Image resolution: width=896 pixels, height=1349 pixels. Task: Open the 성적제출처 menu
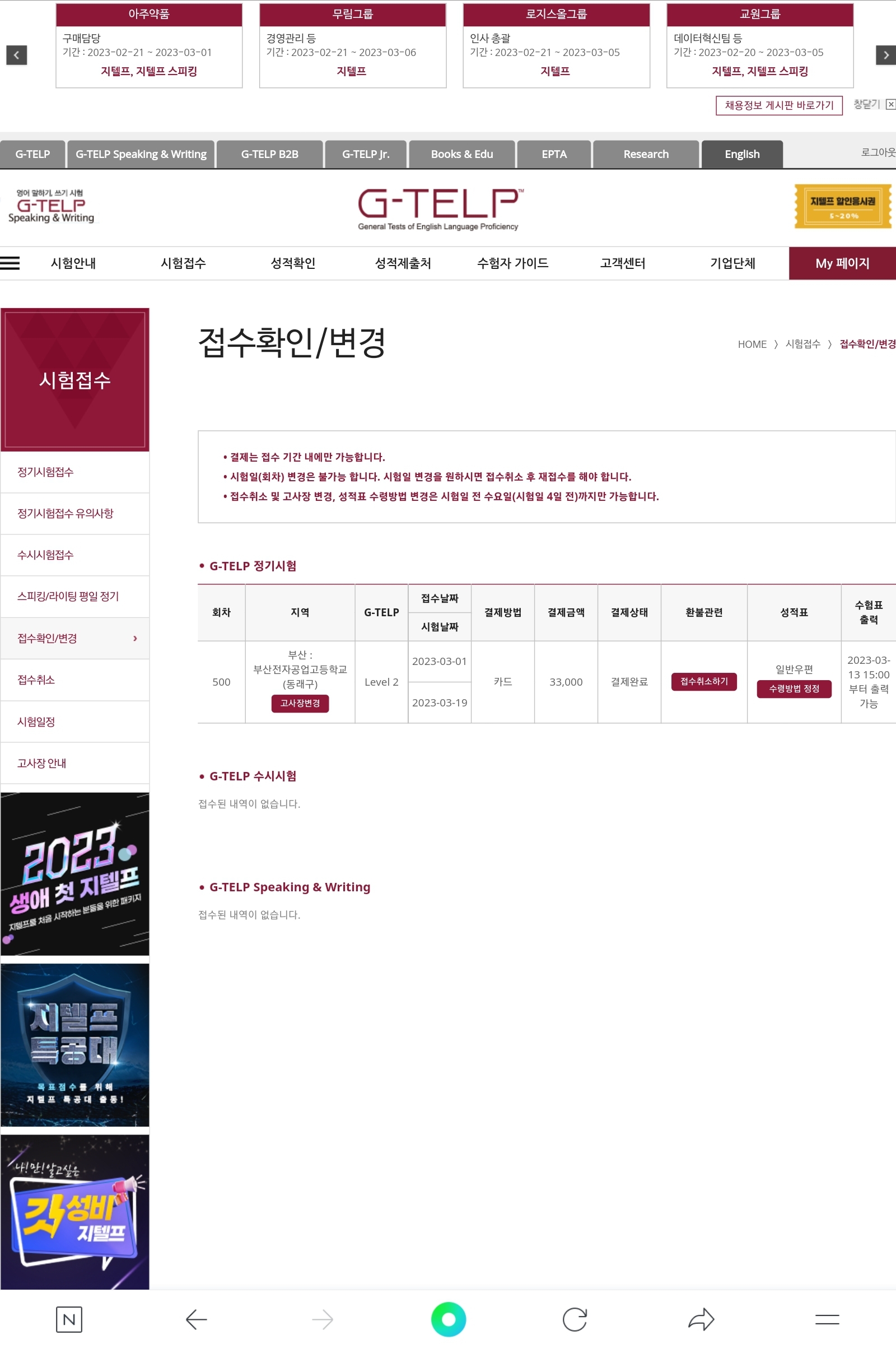[403, 263]
